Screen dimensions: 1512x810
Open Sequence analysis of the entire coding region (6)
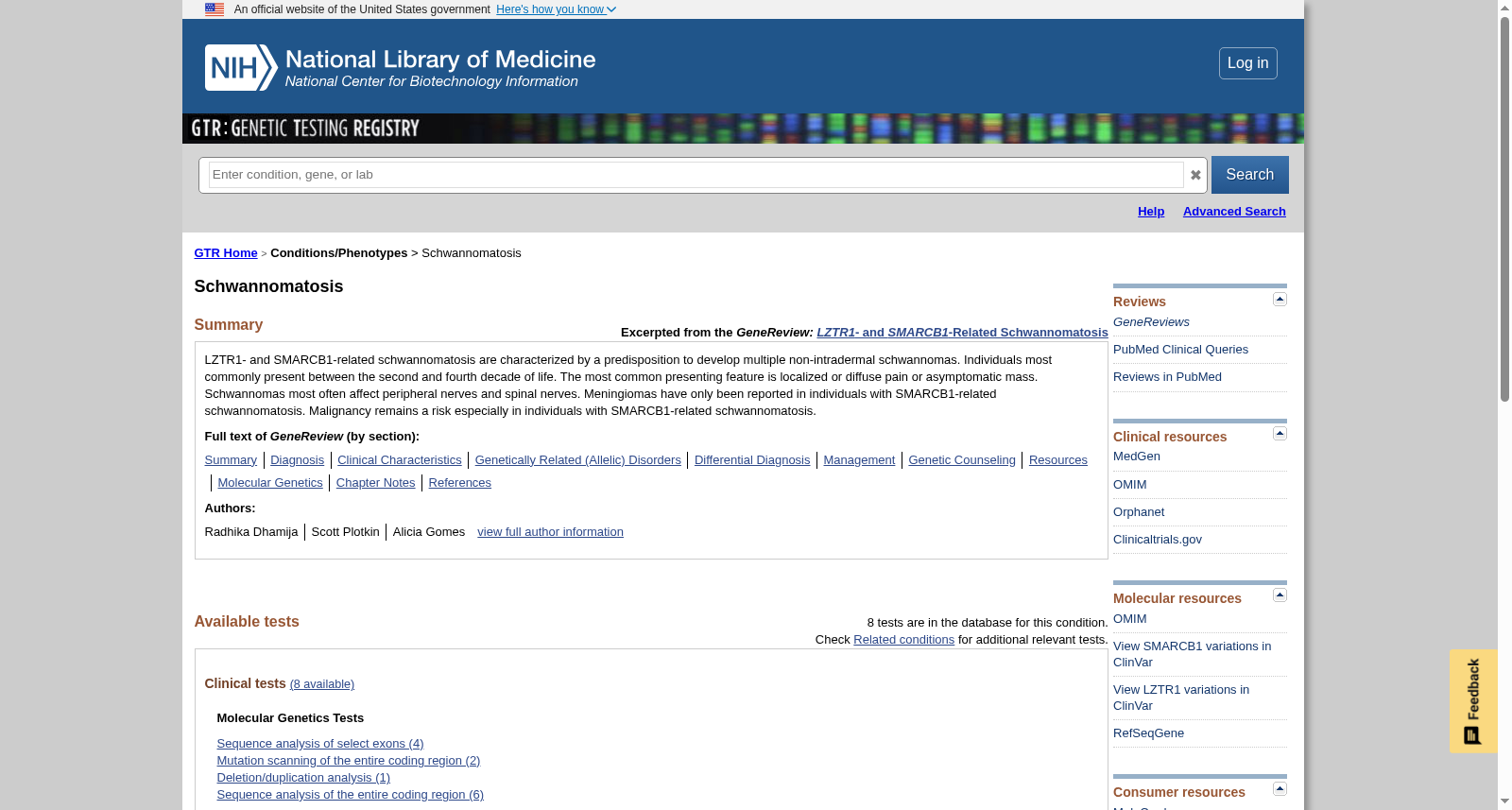tap(351, 795)
